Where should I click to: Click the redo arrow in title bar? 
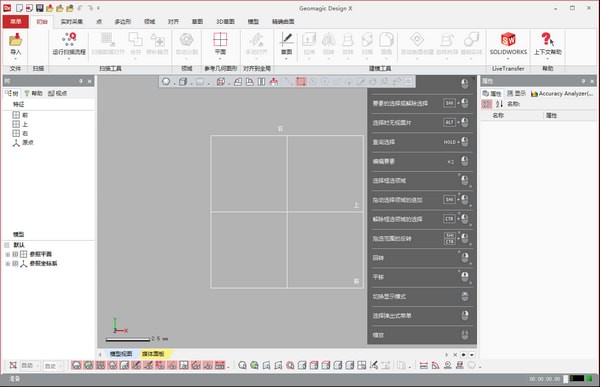(x=90, y=8)
